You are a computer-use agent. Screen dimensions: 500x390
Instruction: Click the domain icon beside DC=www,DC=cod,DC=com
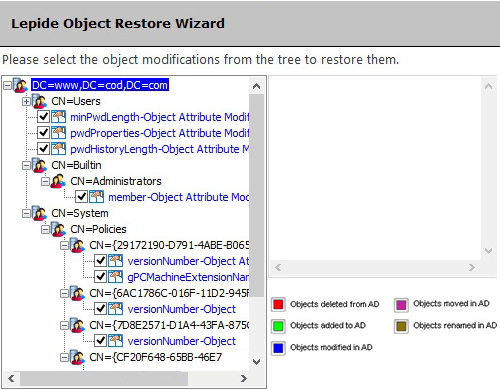(20, 85)
